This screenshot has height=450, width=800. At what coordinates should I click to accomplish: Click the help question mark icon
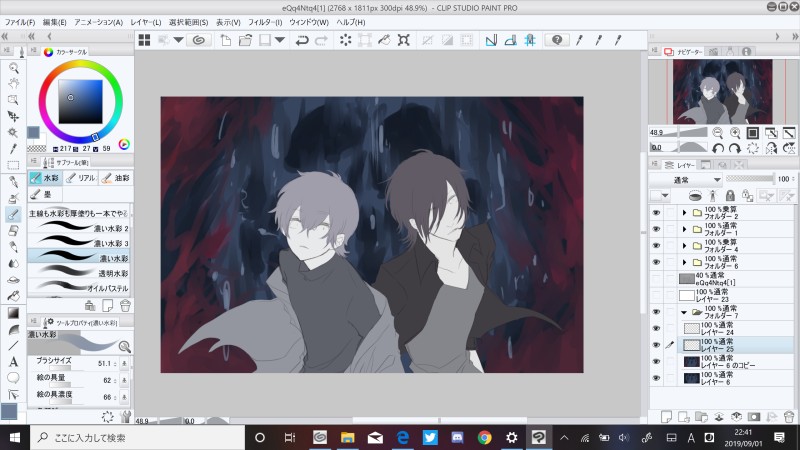pos(557,40)
